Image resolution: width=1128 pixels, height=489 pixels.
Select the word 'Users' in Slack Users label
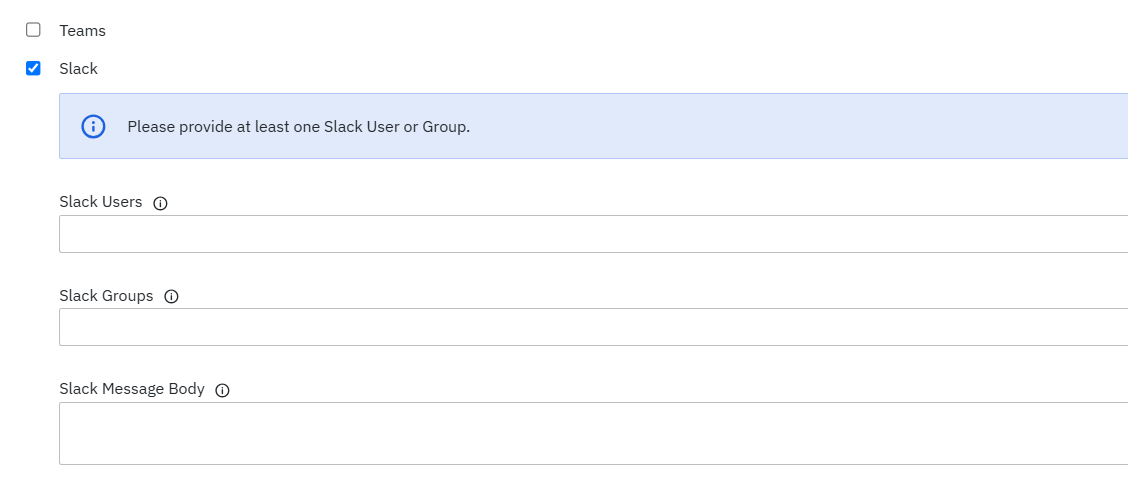click(122, 202)
